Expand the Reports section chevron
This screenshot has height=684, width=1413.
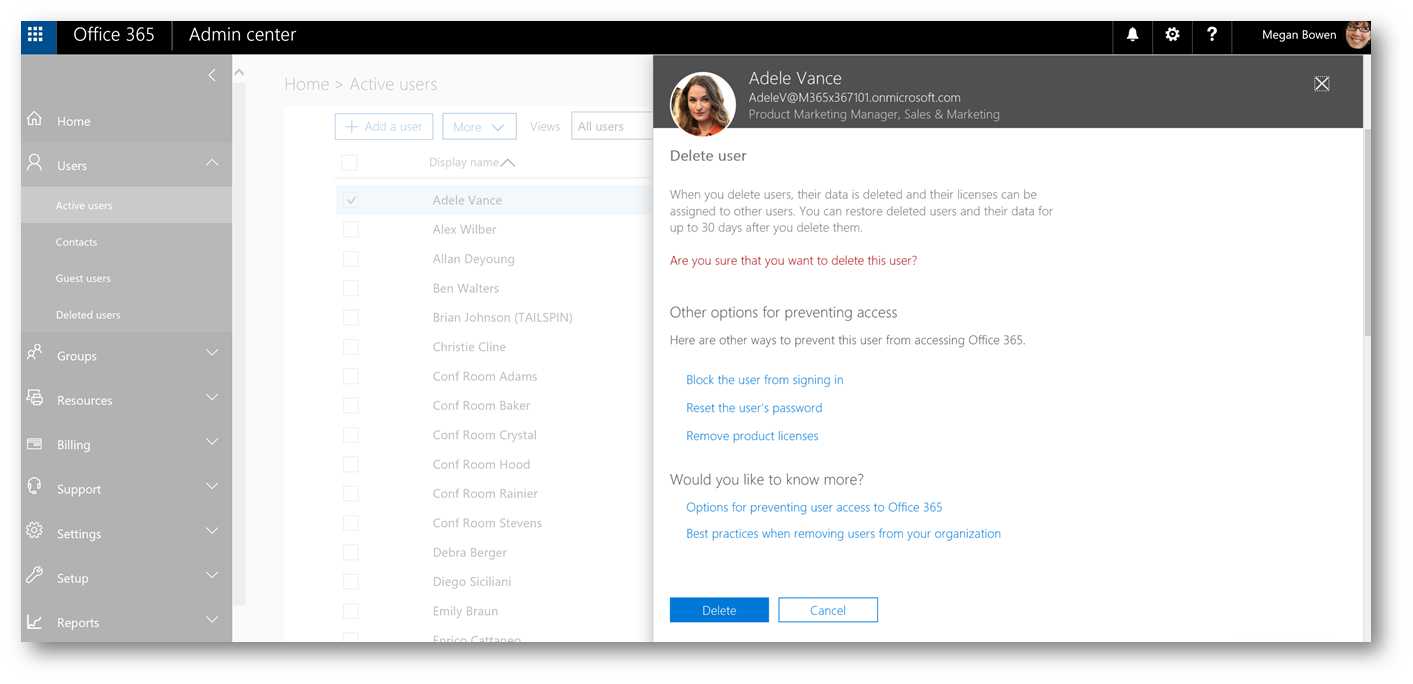tap(212, 620)
